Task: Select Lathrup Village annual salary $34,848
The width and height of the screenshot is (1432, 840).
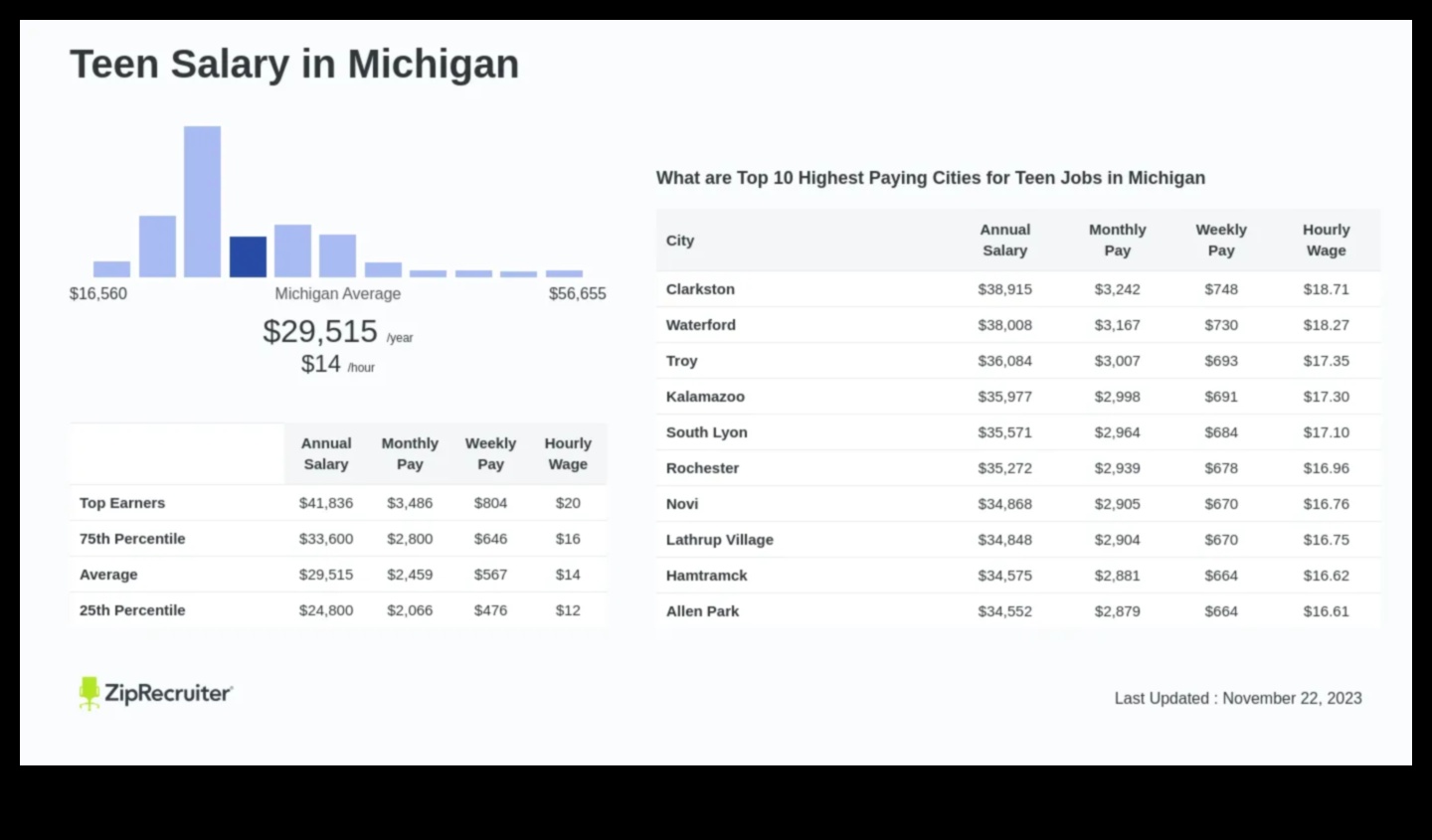Action: [1005, 540]
